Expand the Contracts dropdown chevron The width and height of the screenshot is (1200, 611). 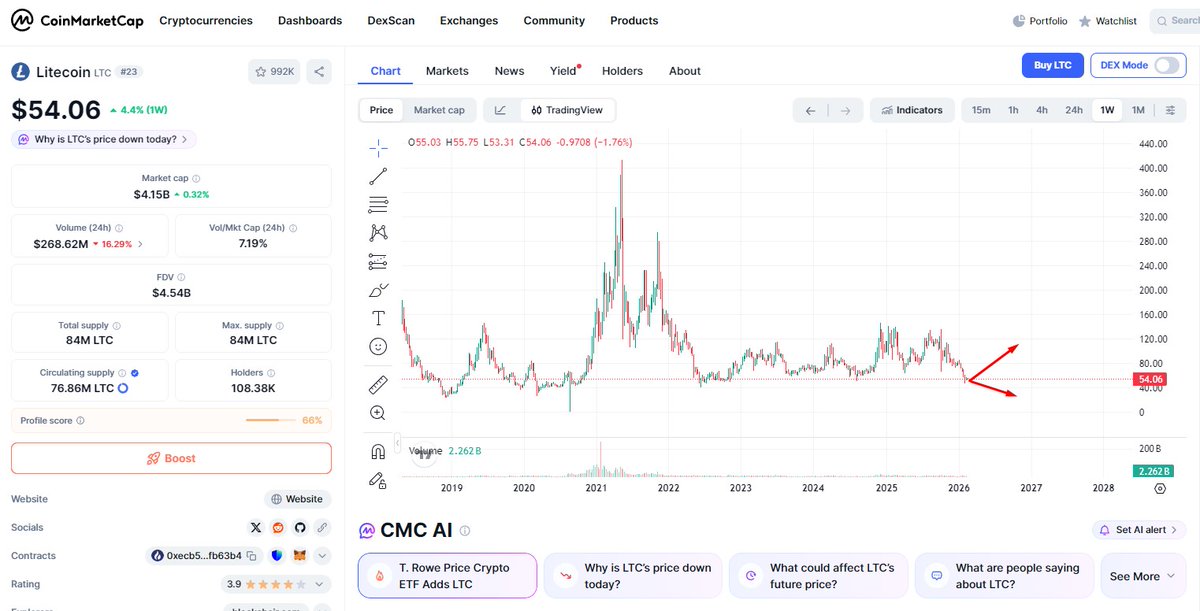322,555
